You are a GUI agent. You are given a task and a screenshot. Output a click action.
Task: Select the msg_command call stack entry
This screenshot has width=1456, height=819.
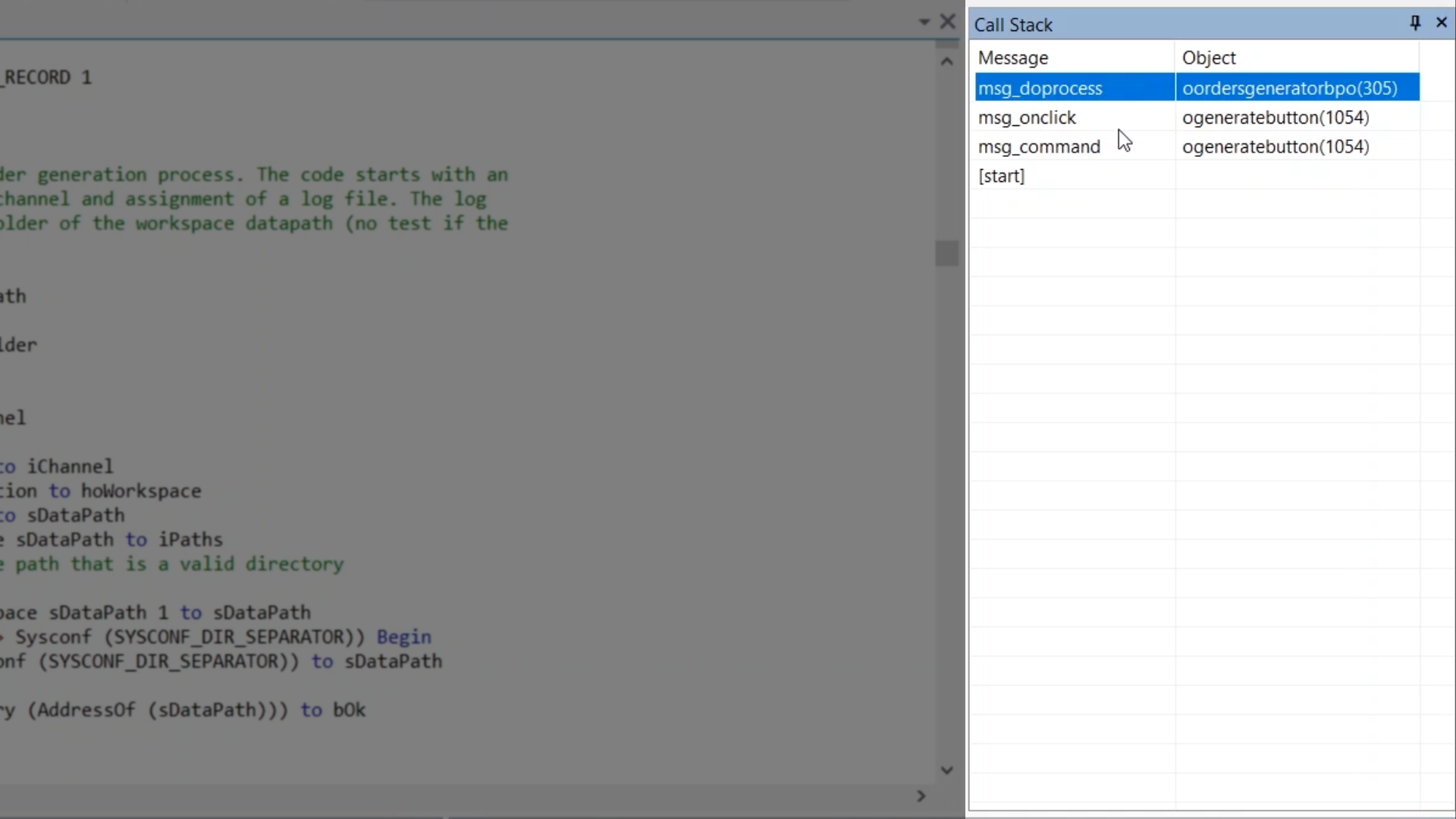point(1039,146)
